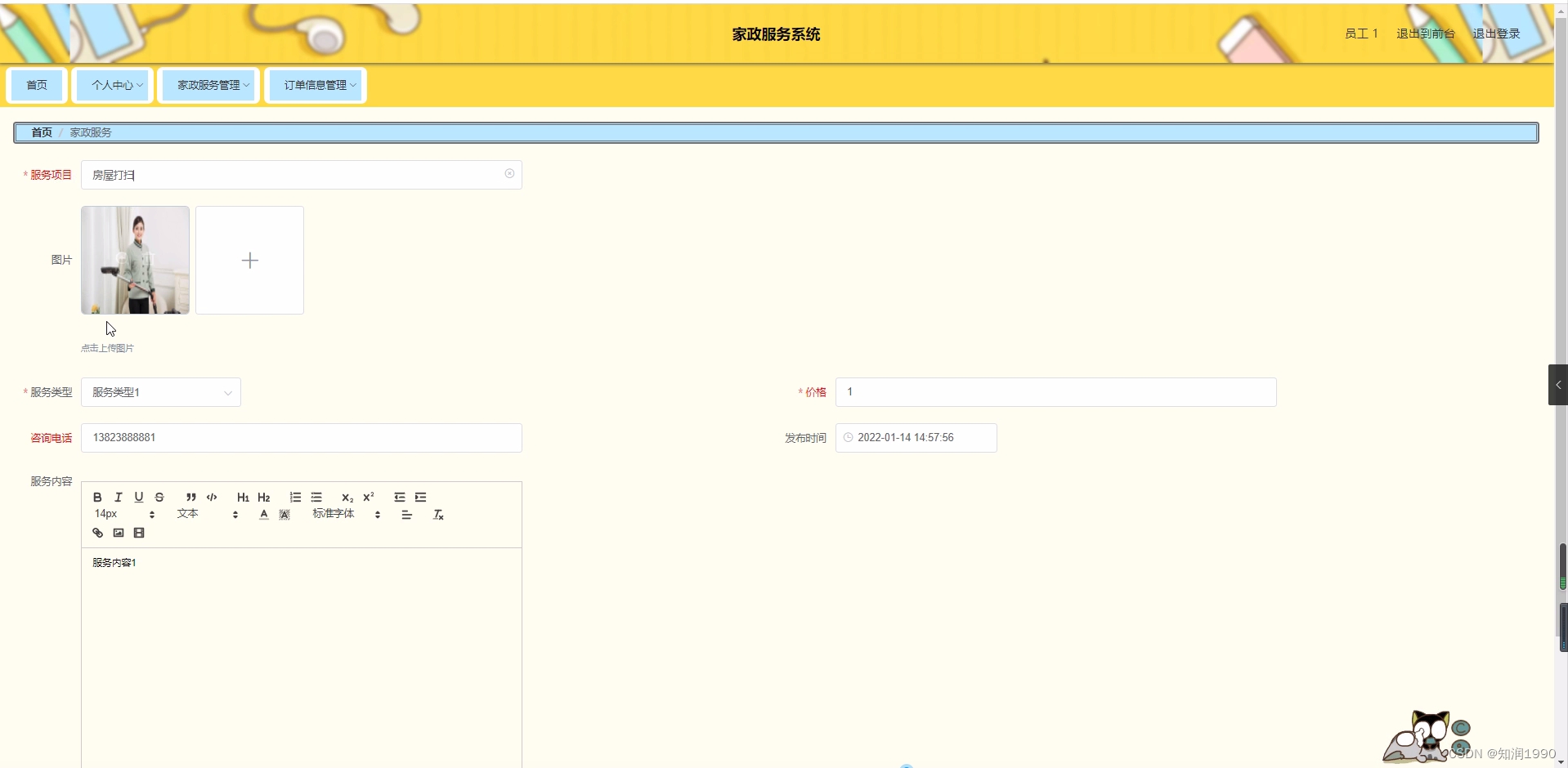Open the 订单信息管理 menu
Screen dimensions: 1568x768
pyautogui.click(x=315, y=85)
